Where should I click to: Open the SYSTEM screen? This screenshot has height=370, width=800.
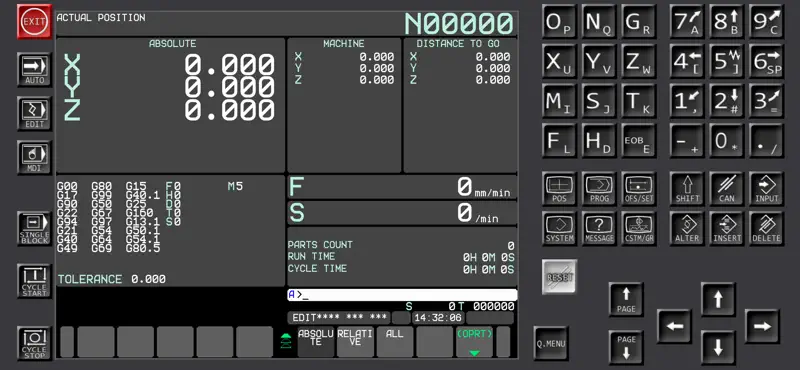559,228
